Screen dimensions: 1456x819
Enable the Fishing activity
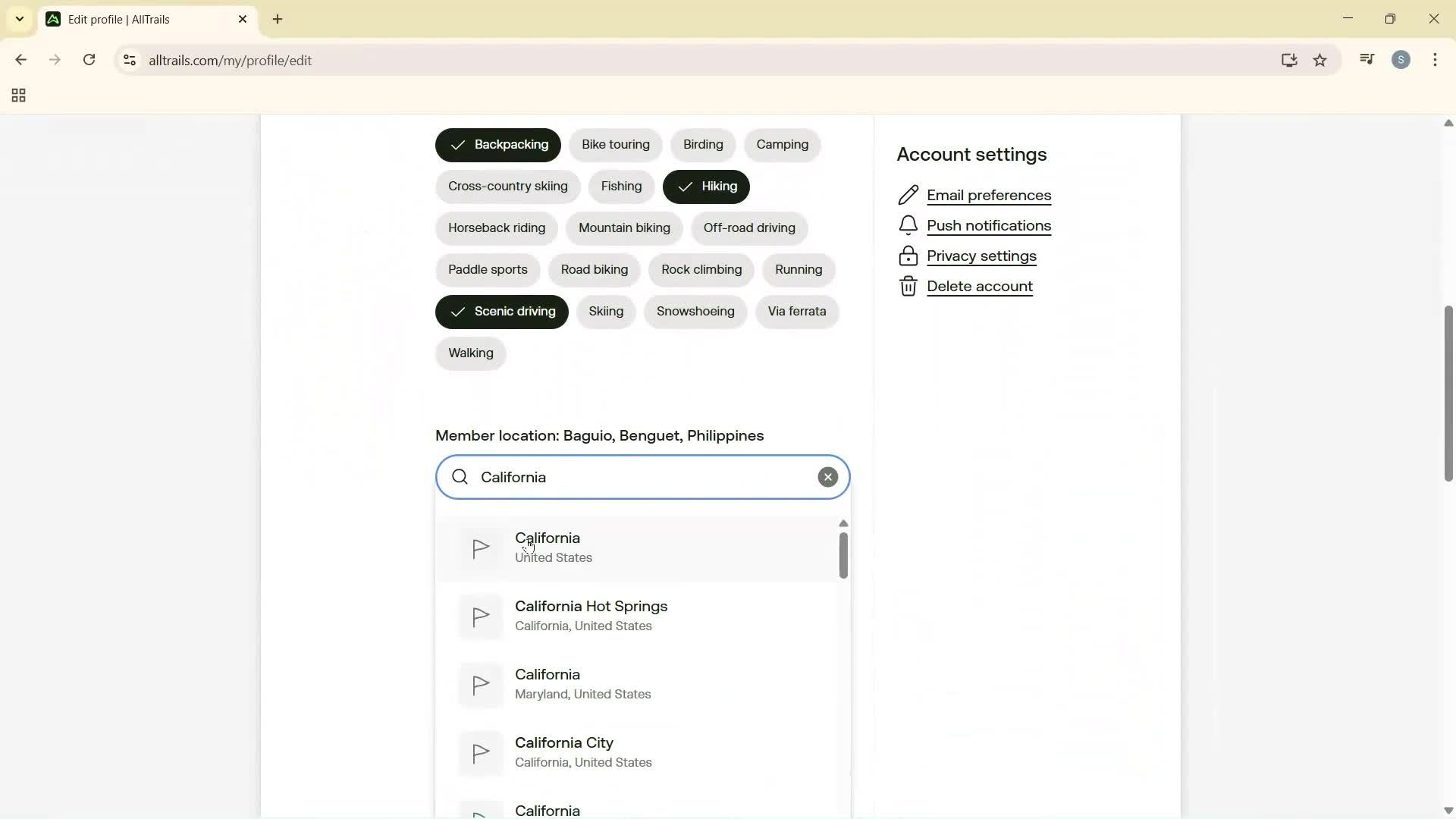point(620,187)
